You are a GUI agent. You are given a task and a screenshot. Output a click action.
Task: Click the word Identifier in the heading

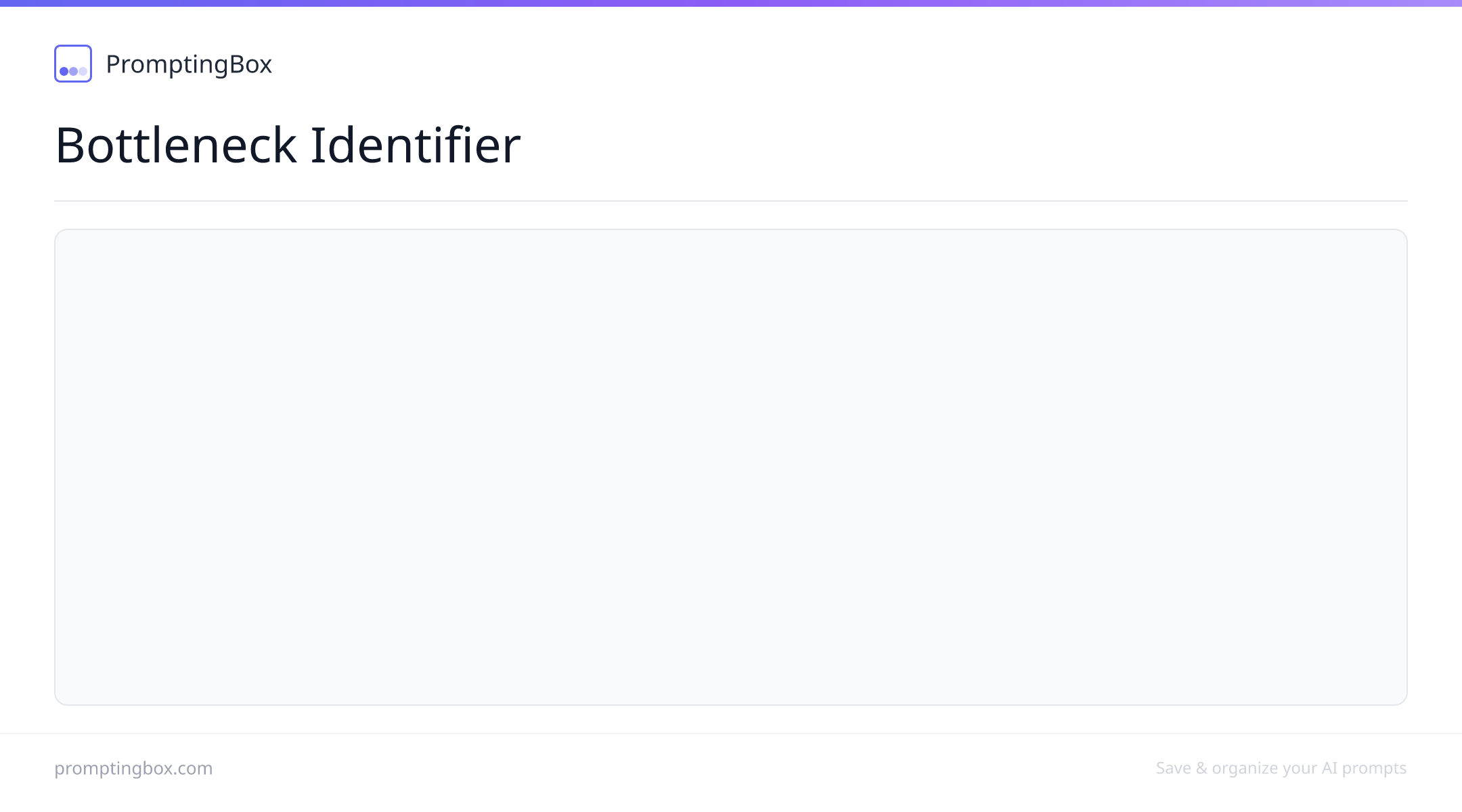(416, 145)
